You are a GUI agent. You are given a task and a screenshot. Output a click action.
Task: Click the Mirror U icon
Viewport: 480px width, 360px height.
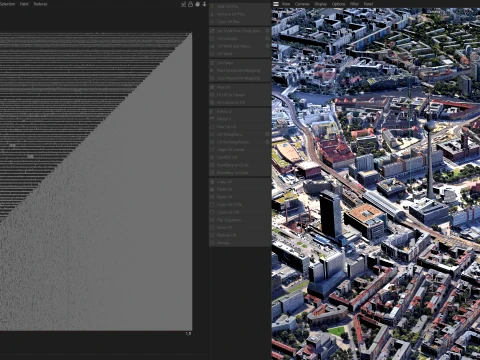[x=212, y=111]
